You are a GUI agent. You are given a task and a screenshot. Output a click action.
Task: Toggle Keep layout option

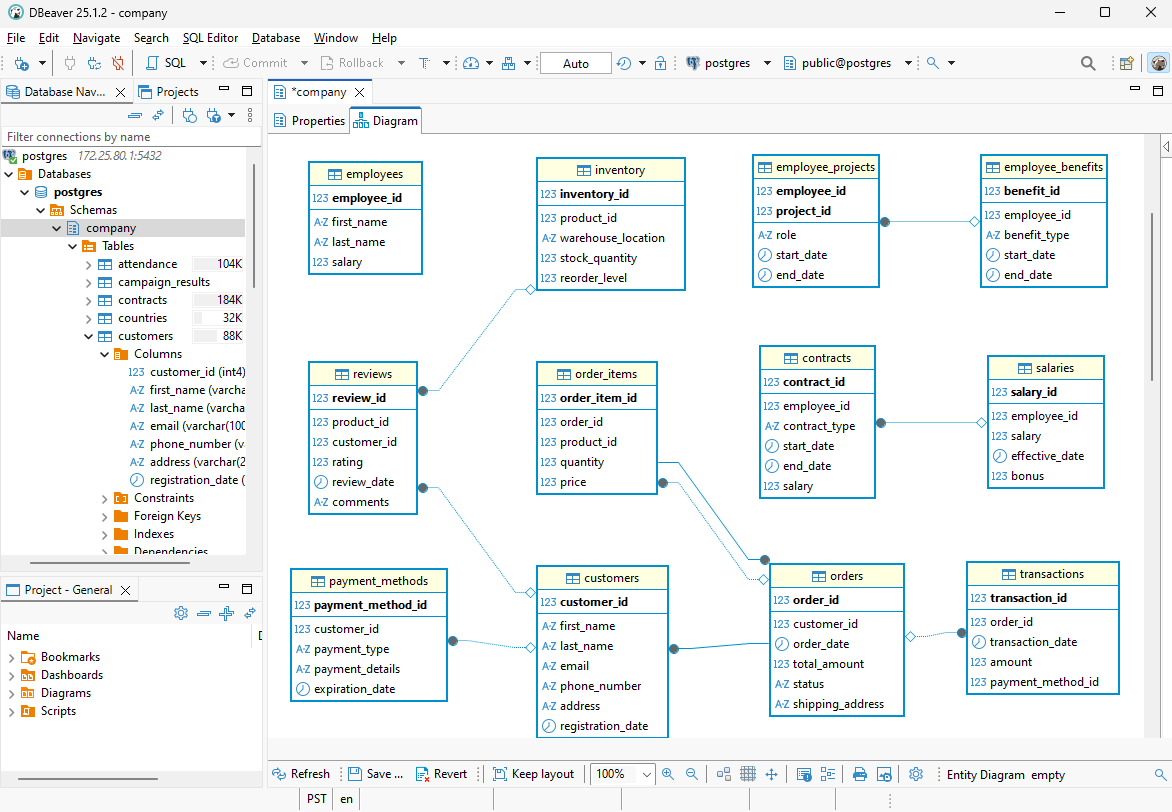click(534, 775)
